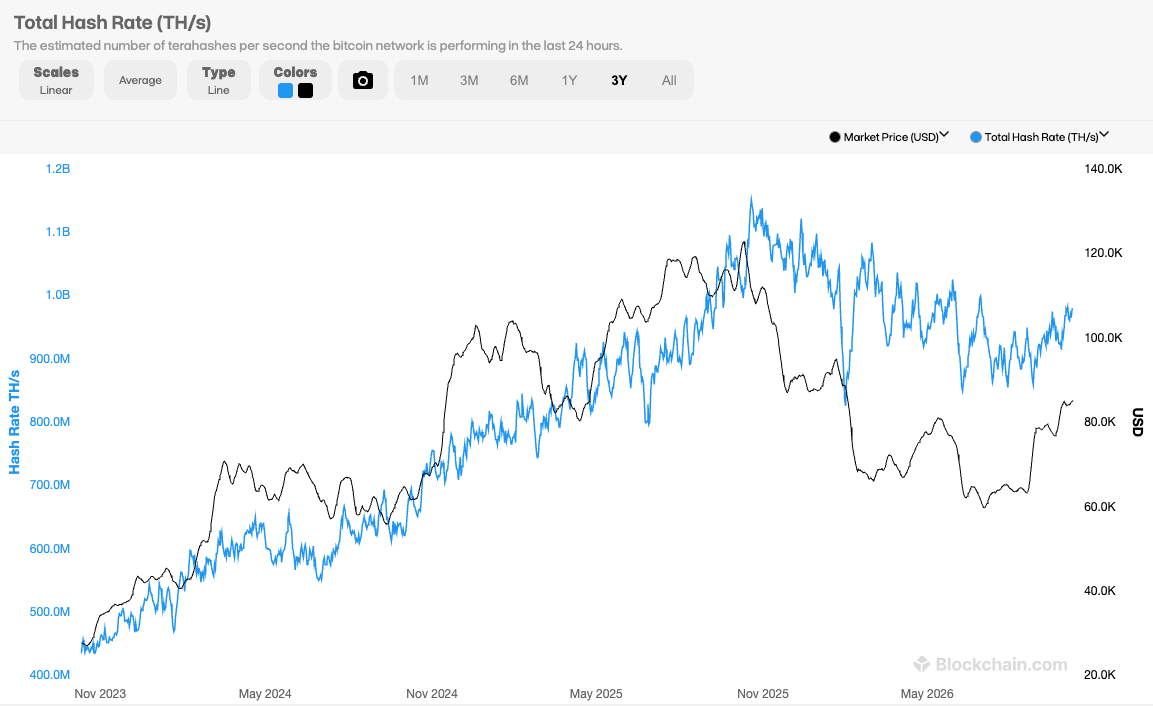Click the '60.0K' USD axis label

point(1099,507)
